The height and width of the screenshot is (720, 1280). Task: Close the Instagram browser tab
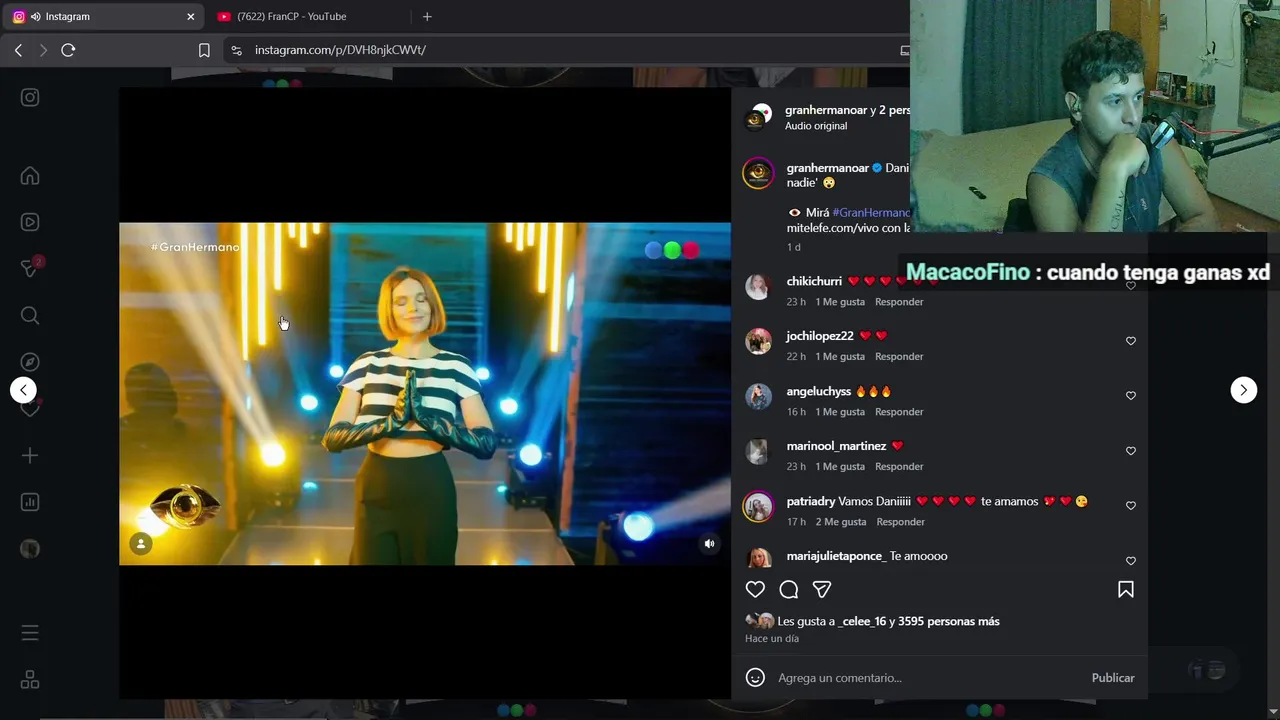pyautogui.click(x=191, y=16)
